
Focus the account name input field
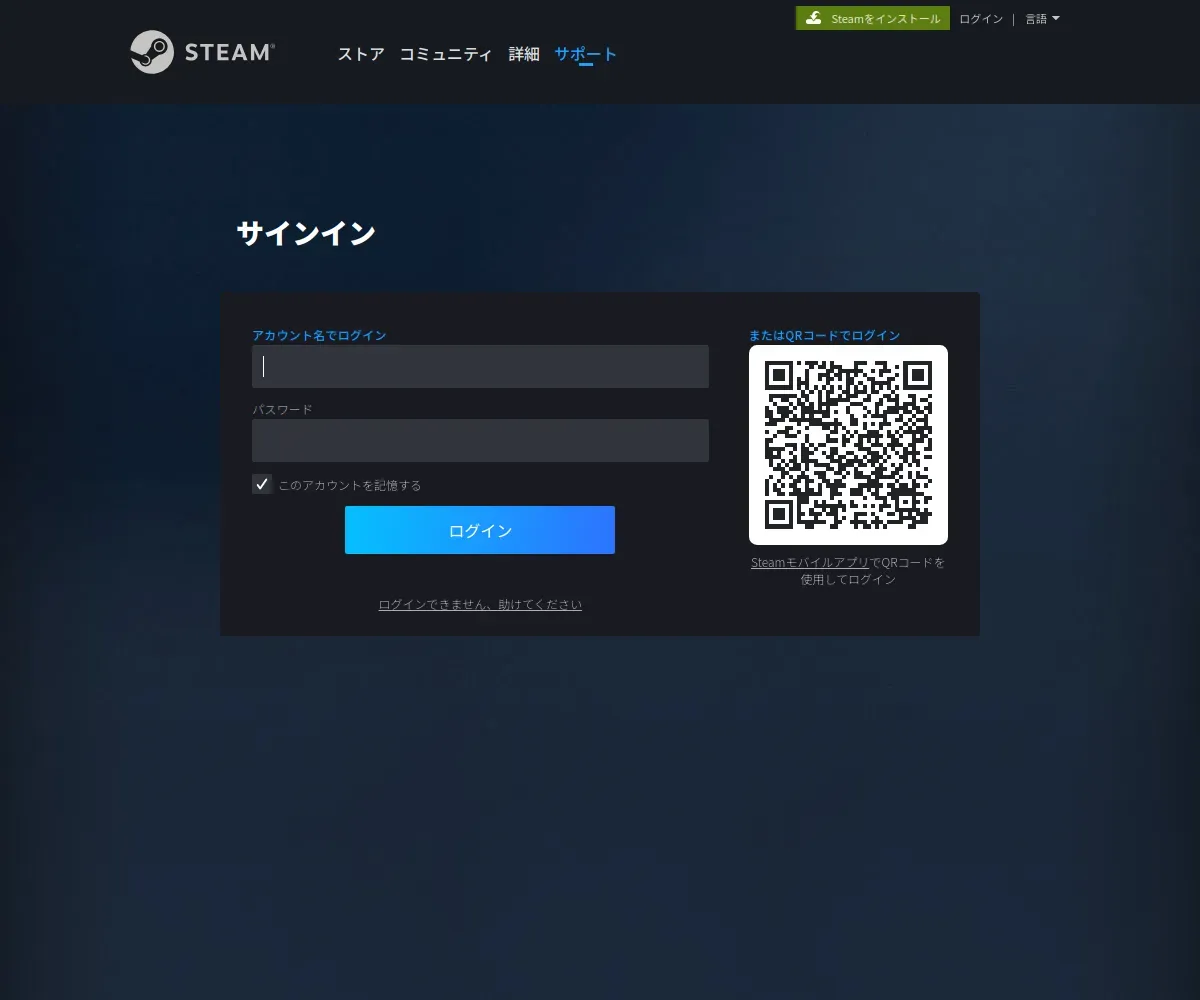click(480, 366)
